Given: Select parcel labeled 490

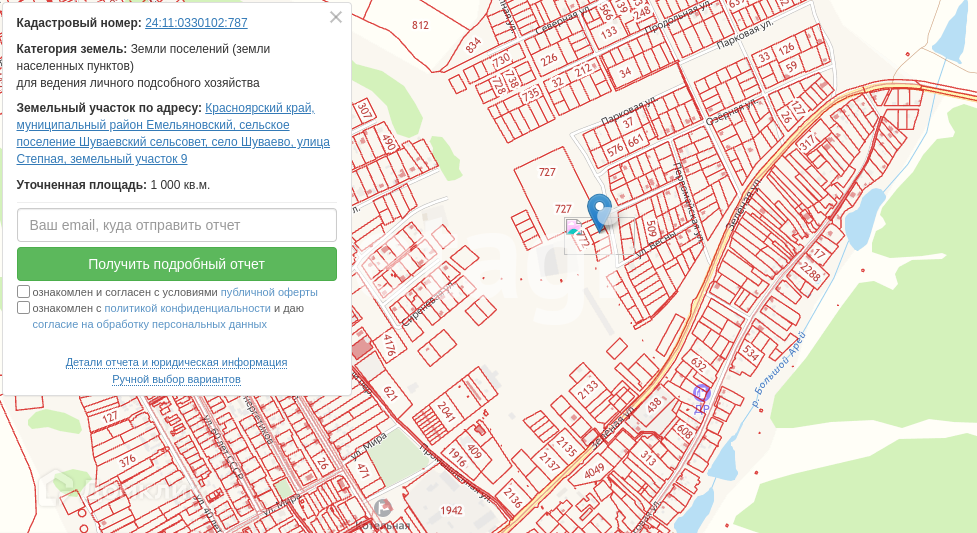Looking at the screenshot, I should click(388, 143).
